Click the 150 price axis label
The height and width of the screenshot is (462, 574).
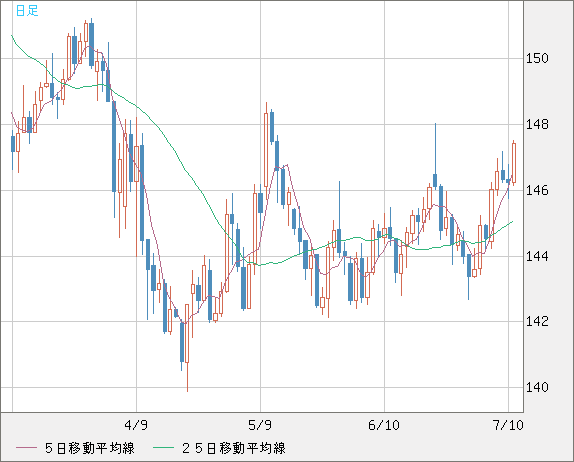[x=537, y=58]
